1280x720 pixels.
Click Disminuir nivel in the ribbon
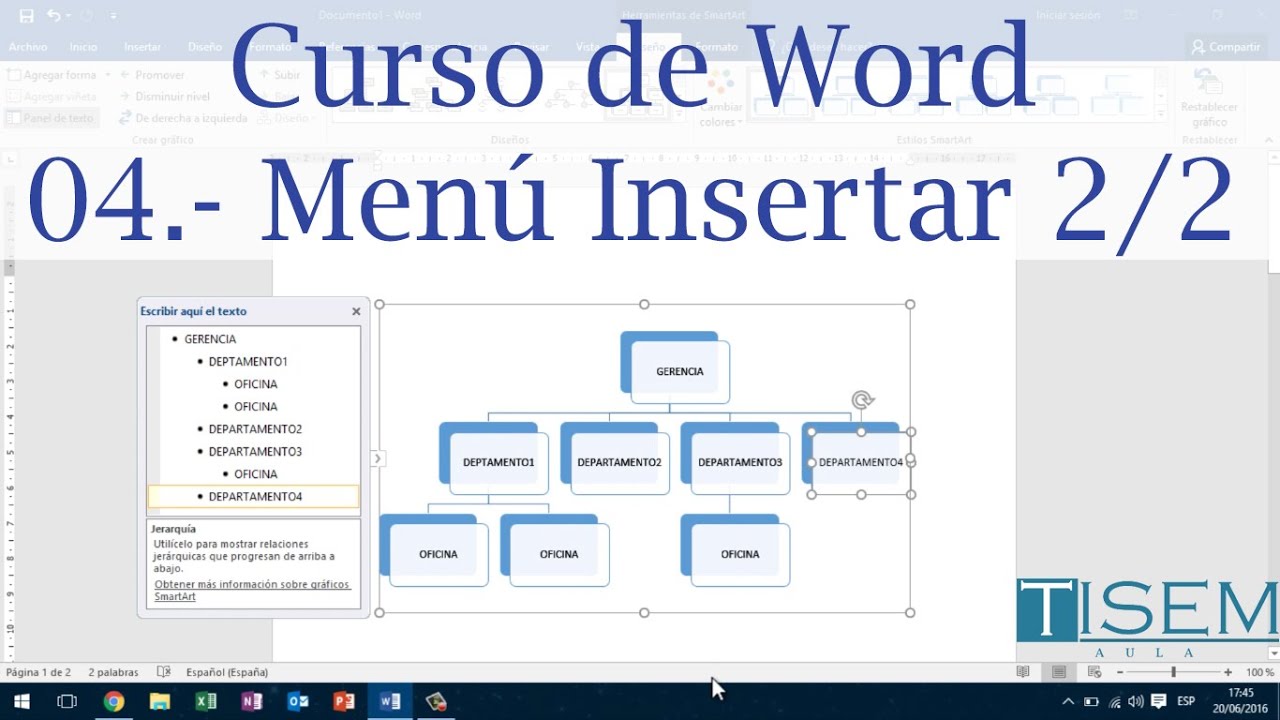[164, 97]
